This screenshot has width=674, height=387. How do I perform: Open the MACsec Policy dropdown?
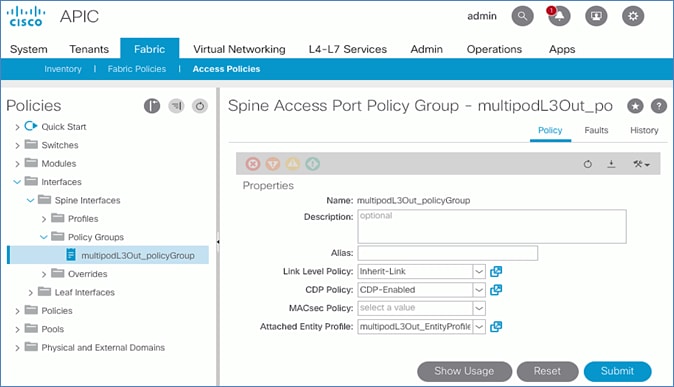point(479,308)
